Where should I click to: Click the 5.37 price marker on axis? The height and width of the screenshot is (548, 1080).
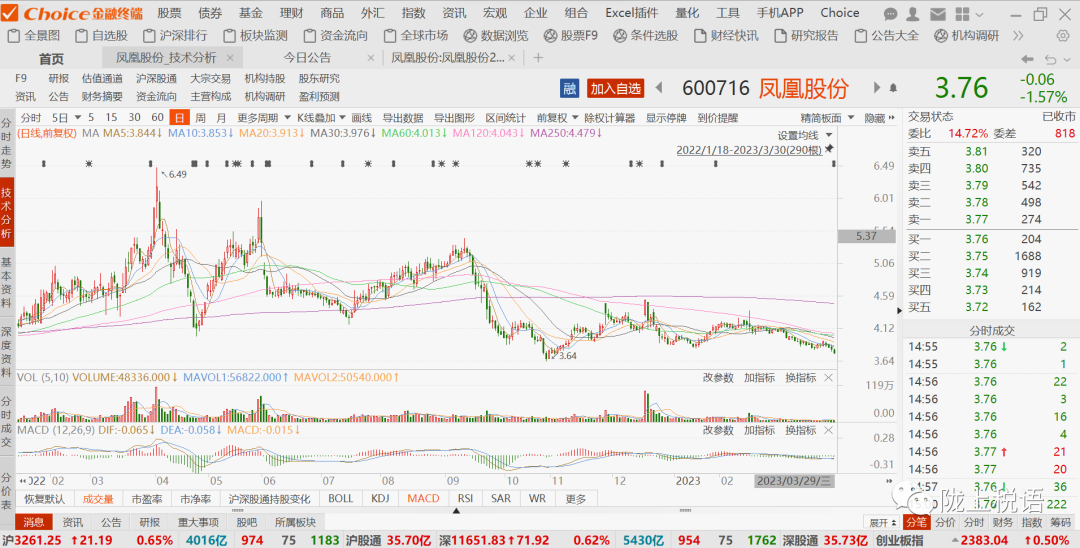(x=865, y=235)
